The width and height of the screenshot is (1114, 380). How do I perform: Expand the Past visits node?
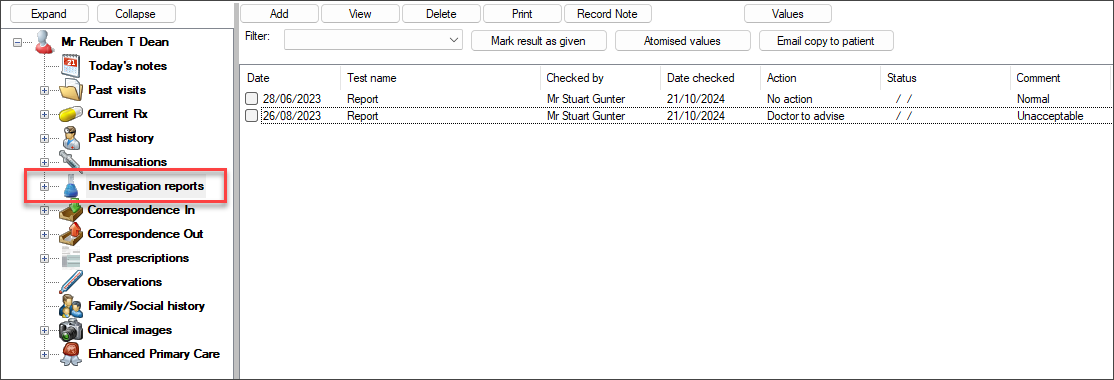pos(44,91)
